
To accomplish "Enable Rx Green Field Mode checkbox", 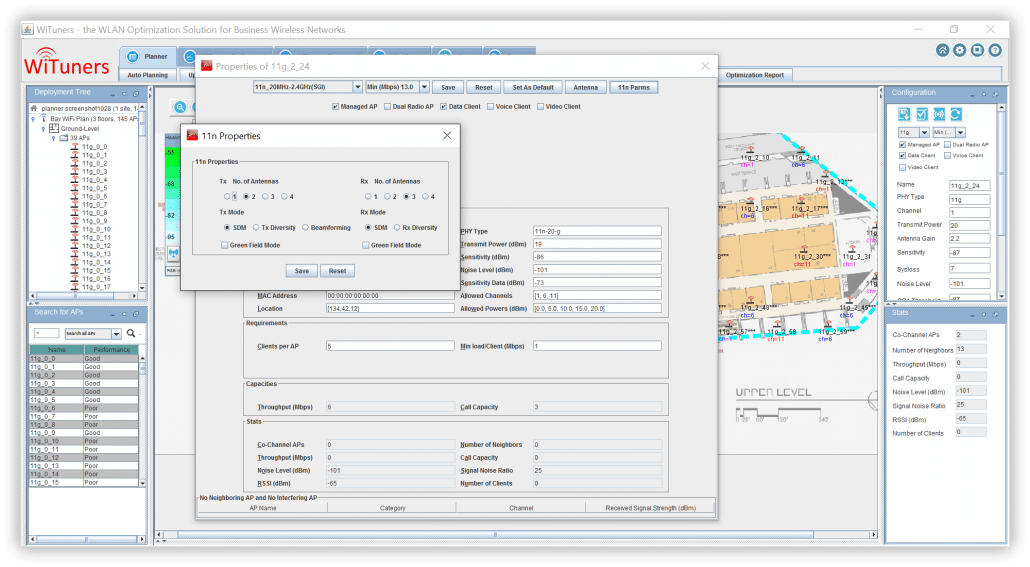I will pyautogui.click(x=365, y=245).
